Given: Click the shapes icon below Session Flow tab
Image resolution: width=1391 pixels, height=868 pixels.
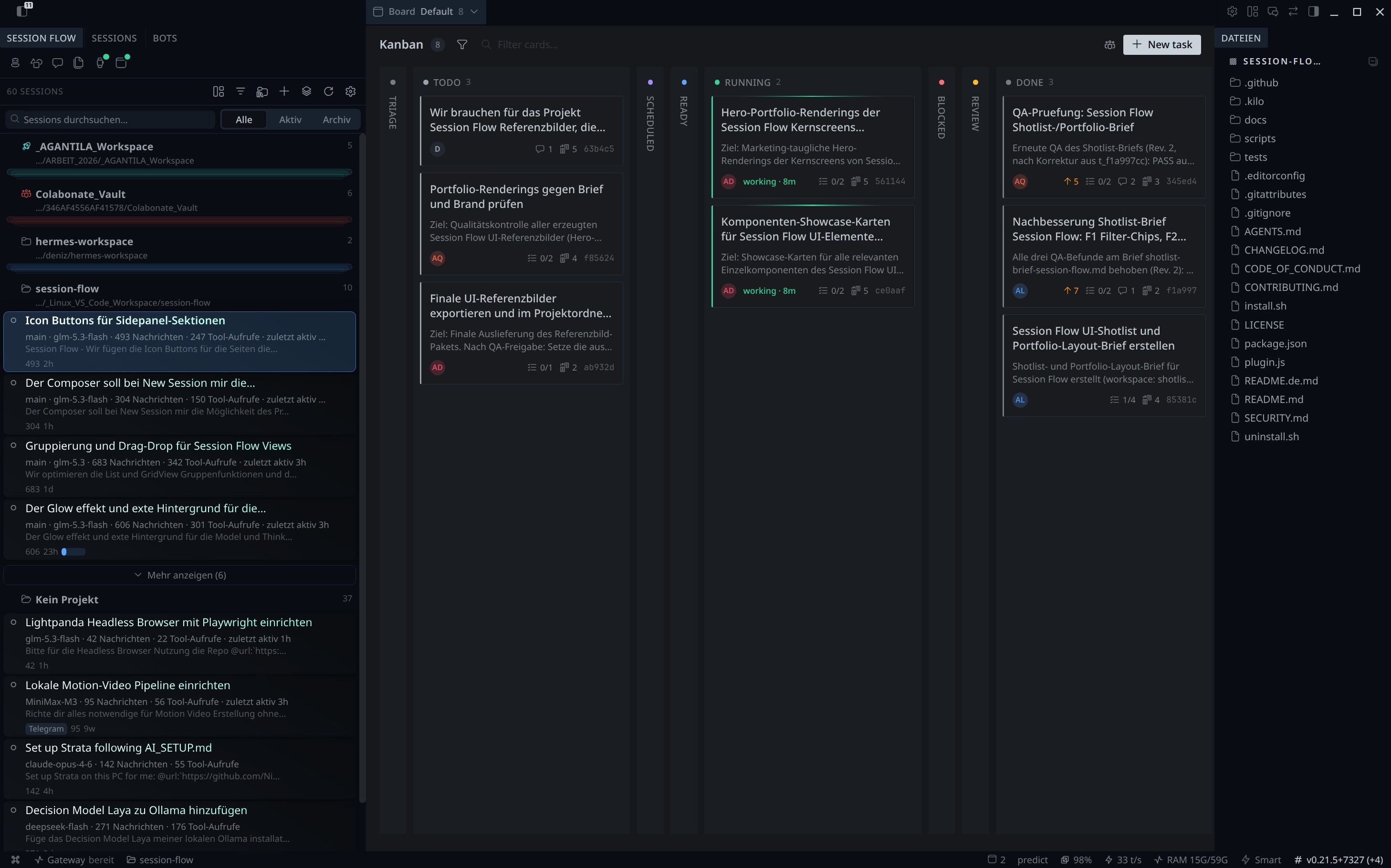Looking at the screenshot, I should pyautogui.click(x=36, y=62).
